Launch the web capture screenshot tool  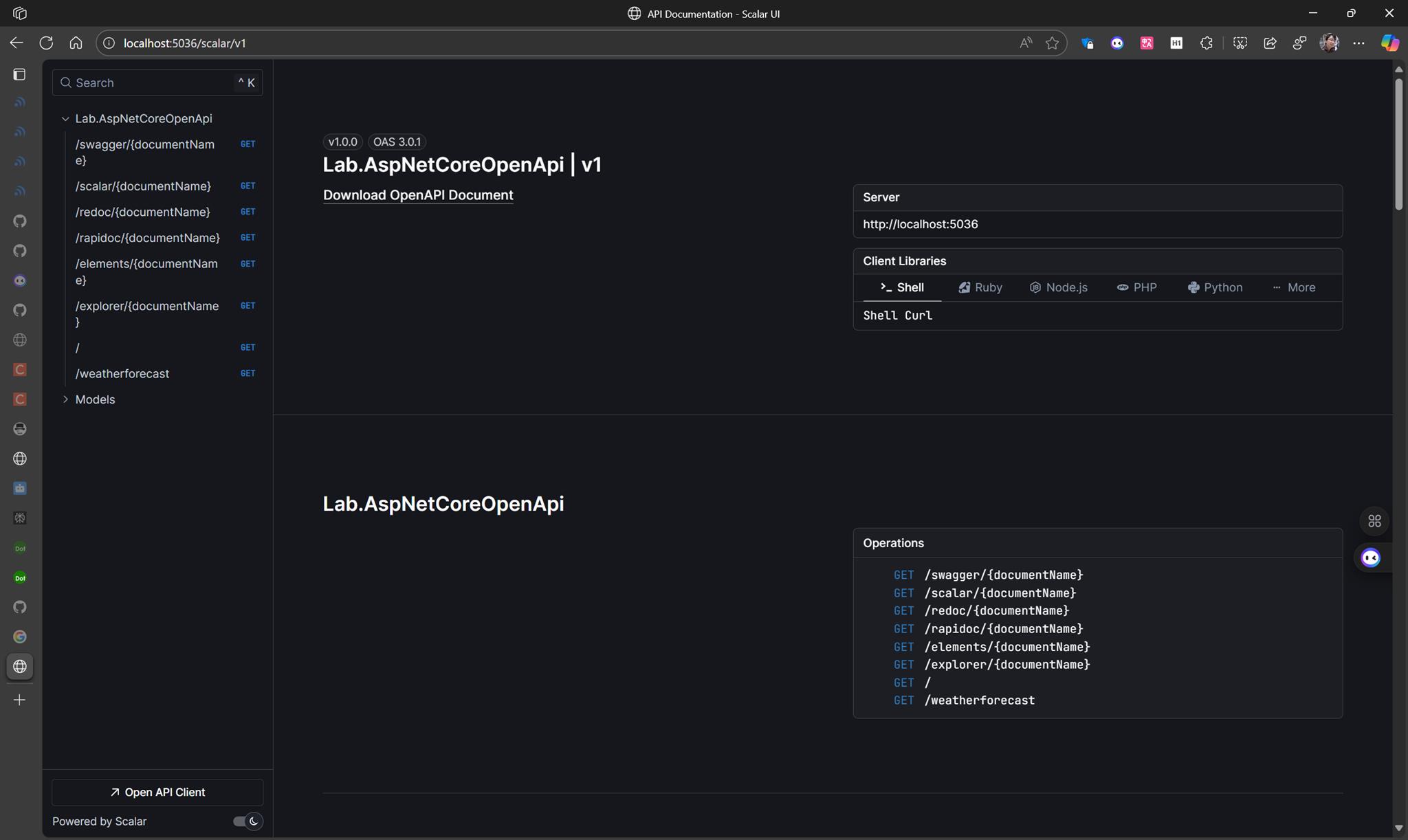[x=1240, y=43]
